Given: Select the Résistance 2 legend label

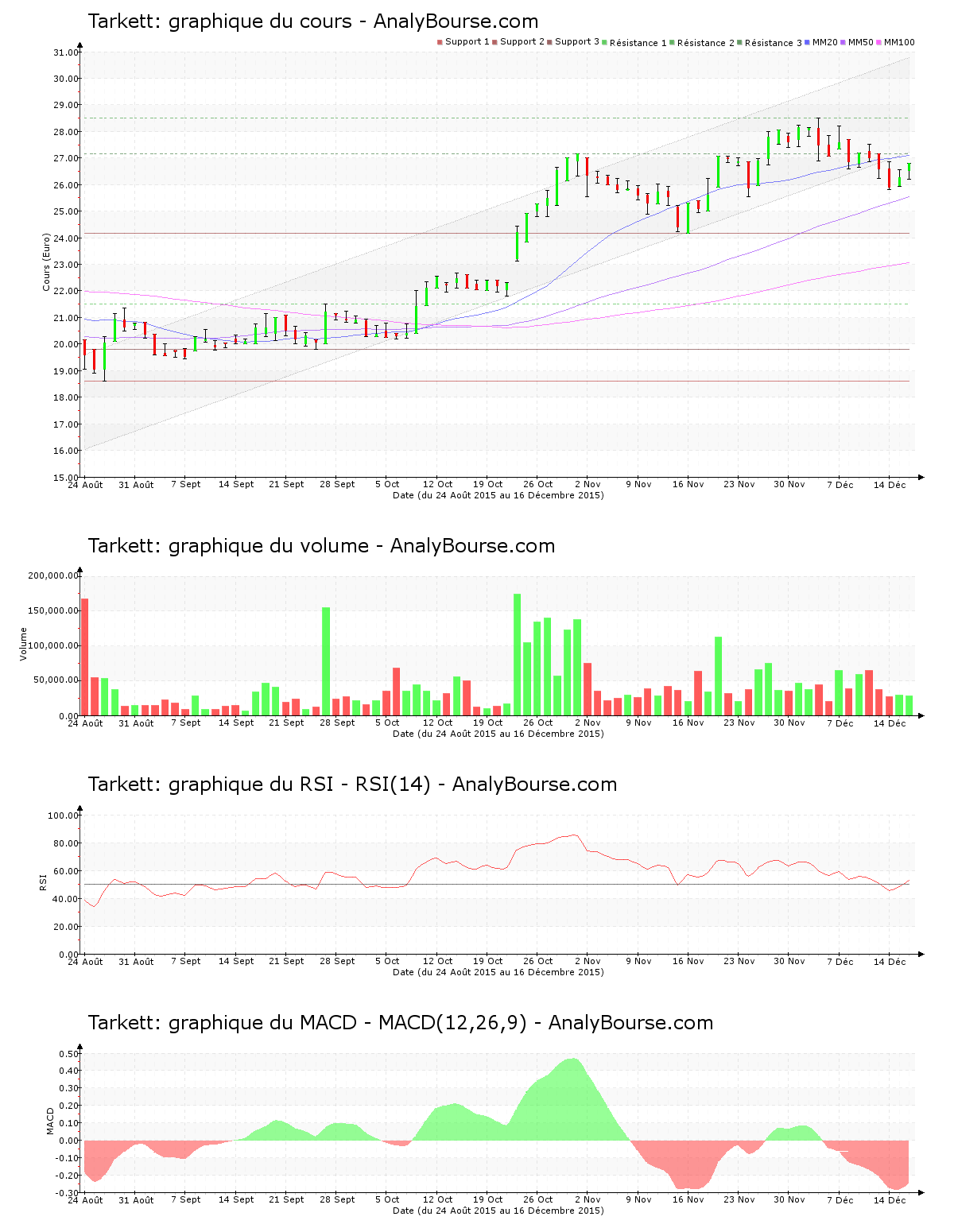Looking at the screenshot, I should [x=706, y=43].
